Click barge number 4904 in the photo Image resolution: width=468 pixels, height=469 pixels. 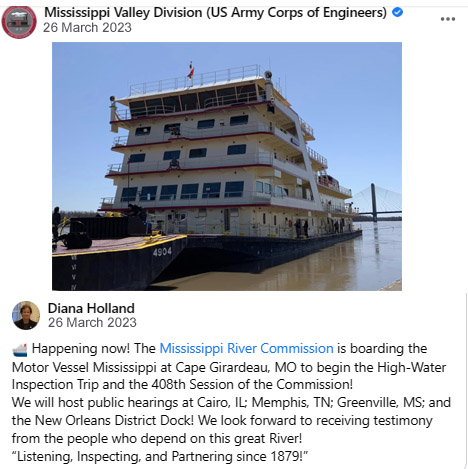(162, 252)
